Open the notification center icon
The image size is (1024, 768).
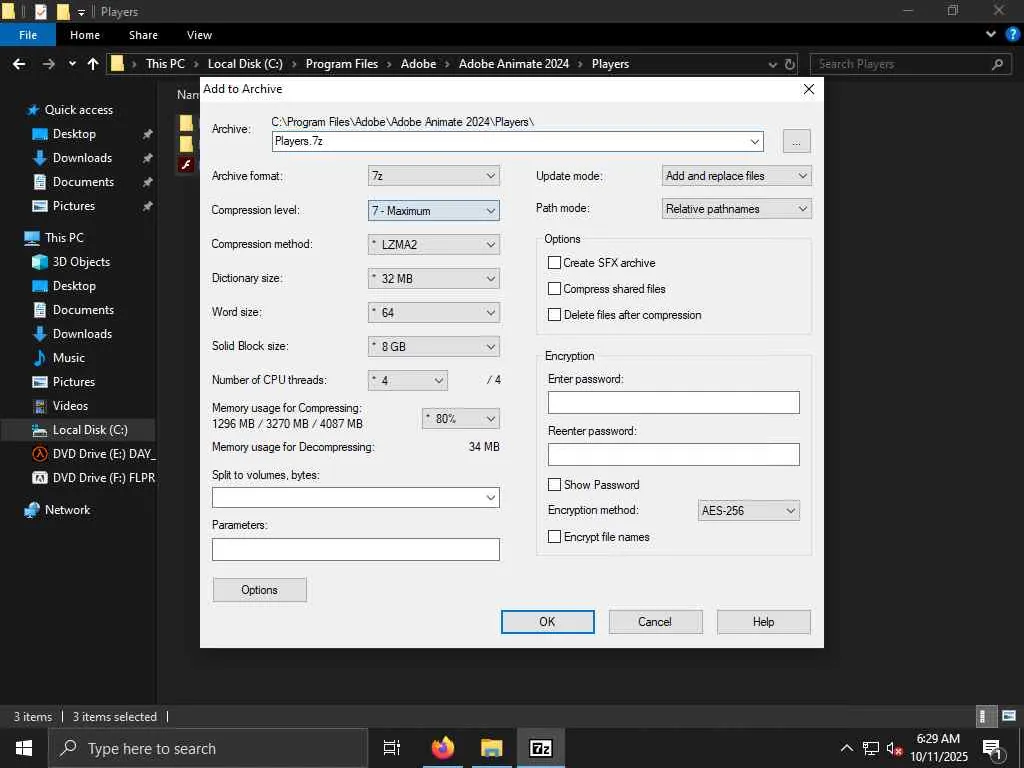point(992,748)
